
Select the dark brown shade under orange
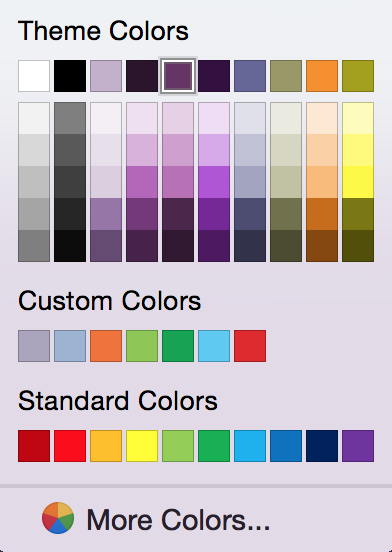pos(322,246)
